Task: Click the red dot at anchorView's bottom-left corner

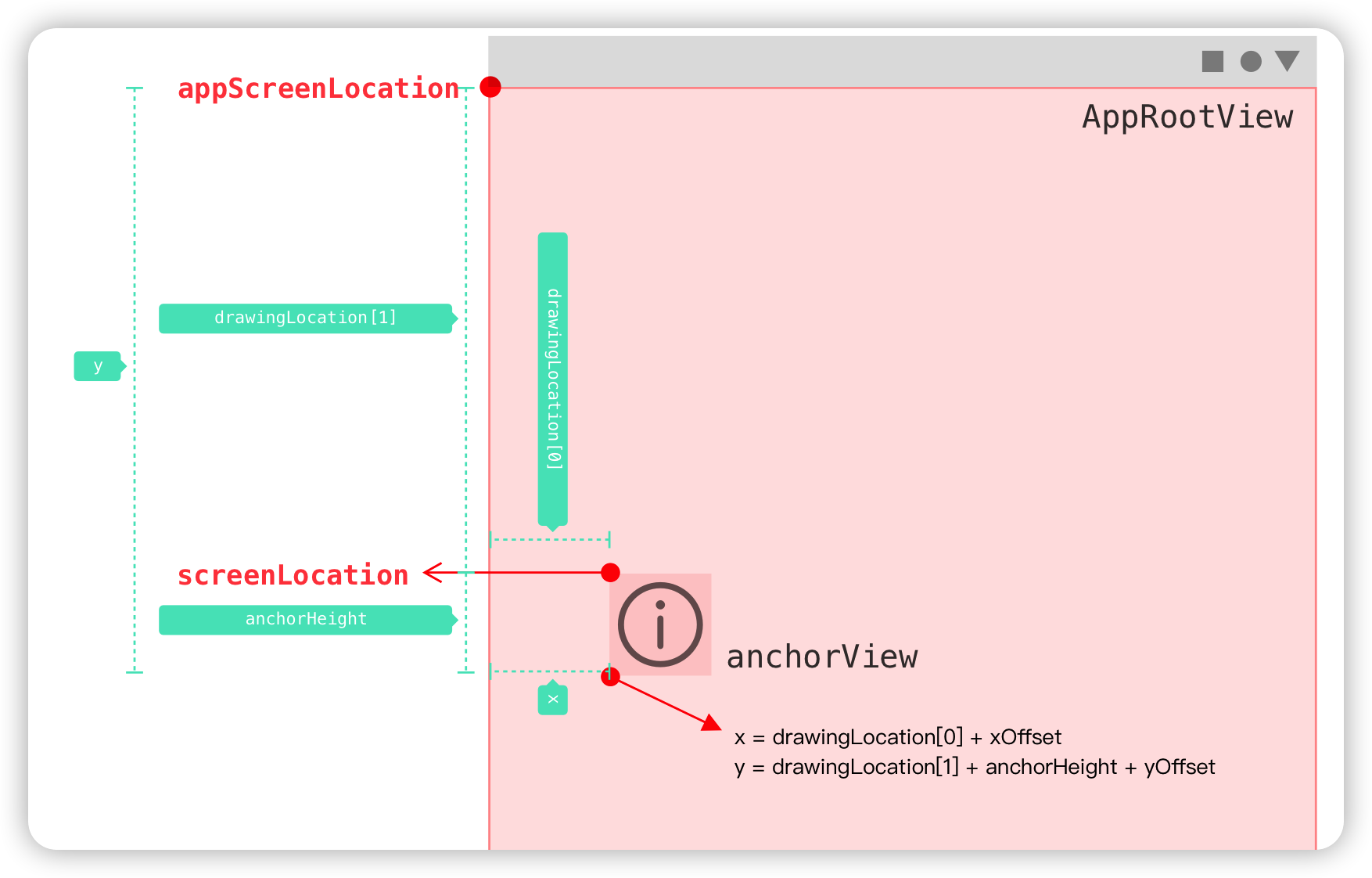Action: [x=611, y=677]
